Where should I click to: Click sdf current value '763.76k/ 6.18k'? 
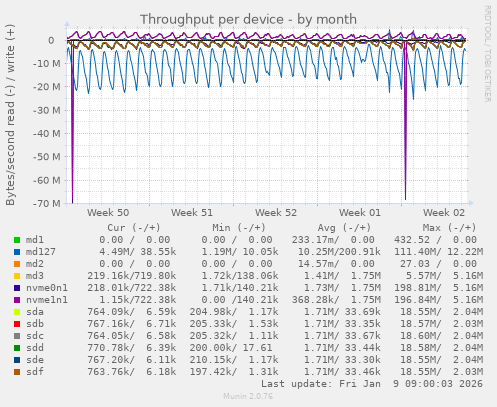(132, 372)
